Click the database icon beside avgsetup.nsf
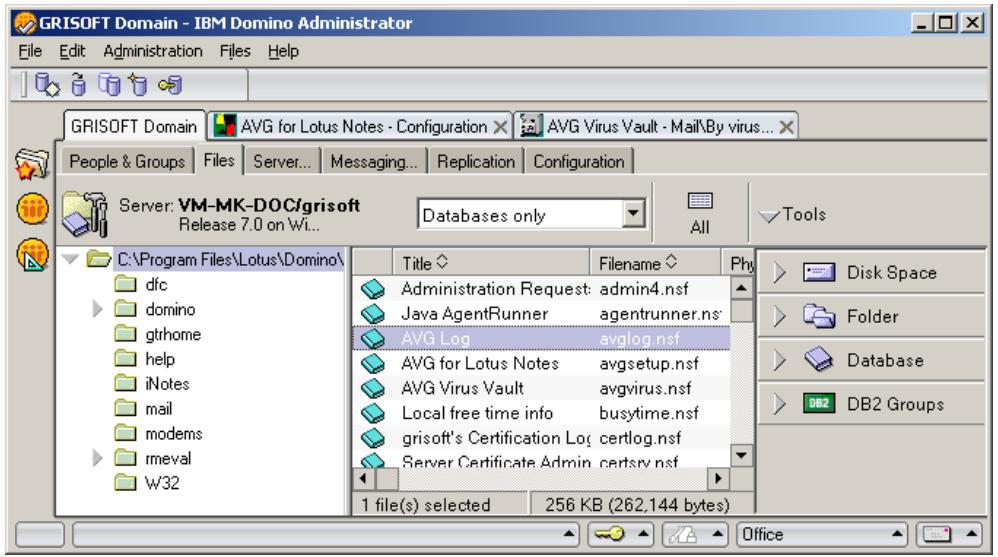 [x=372, y=364]
